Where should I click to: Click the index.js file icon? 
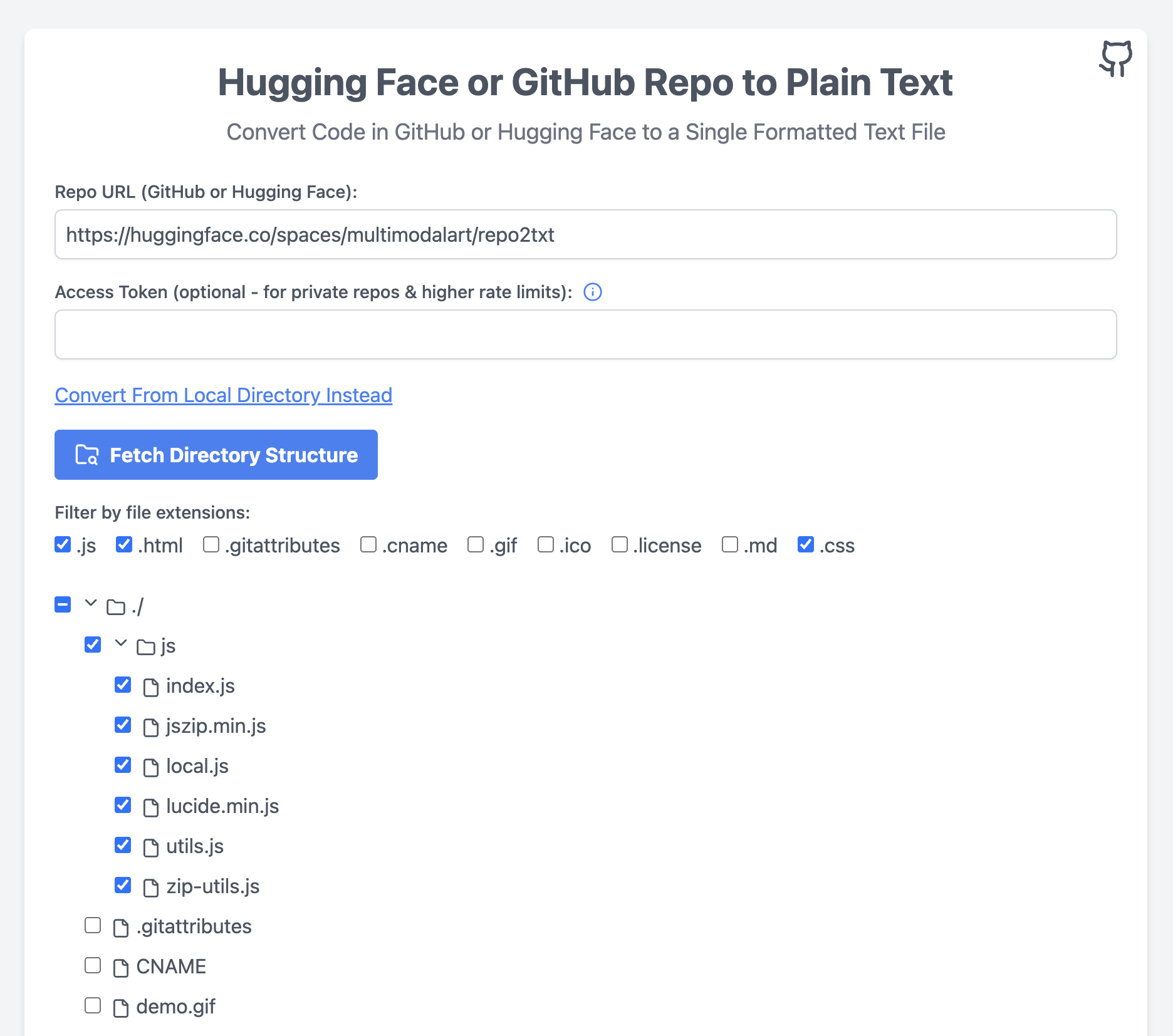(x=151, y=687)
